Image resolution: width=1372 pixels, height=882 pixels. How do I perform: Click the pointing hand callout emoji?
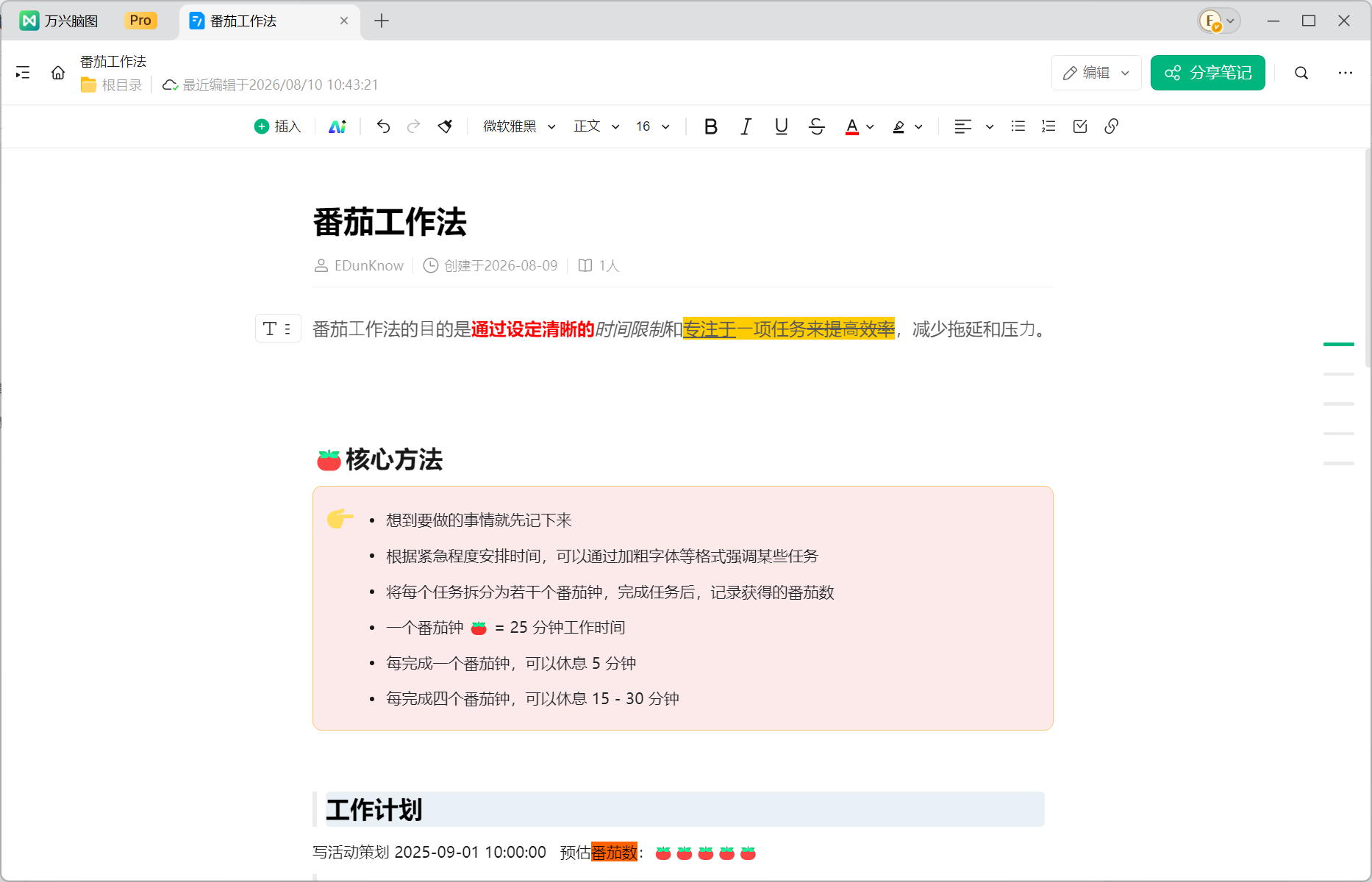[340, 518]
